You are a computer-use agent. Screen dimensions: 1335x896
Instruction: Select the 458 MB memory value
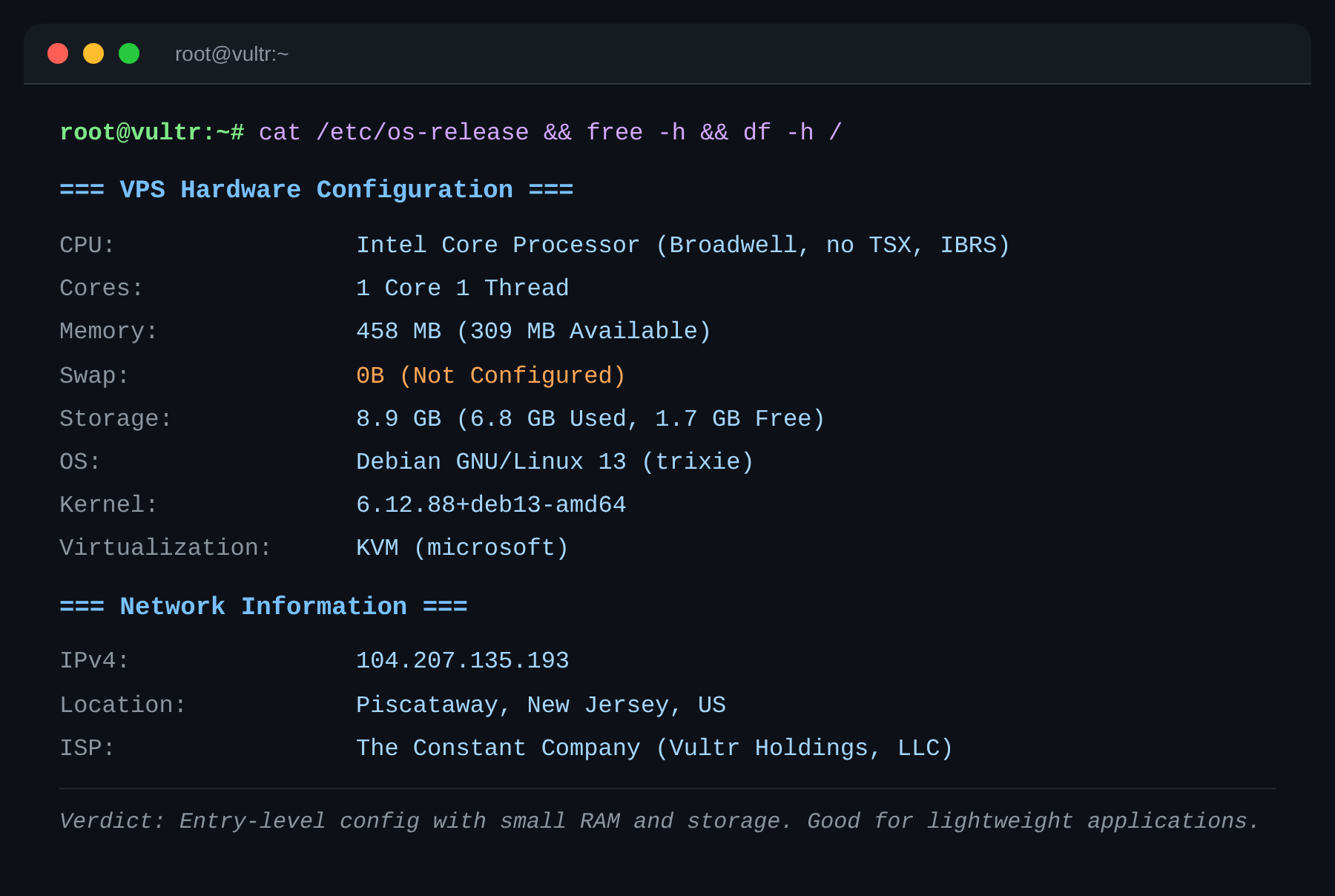(533, 331)
